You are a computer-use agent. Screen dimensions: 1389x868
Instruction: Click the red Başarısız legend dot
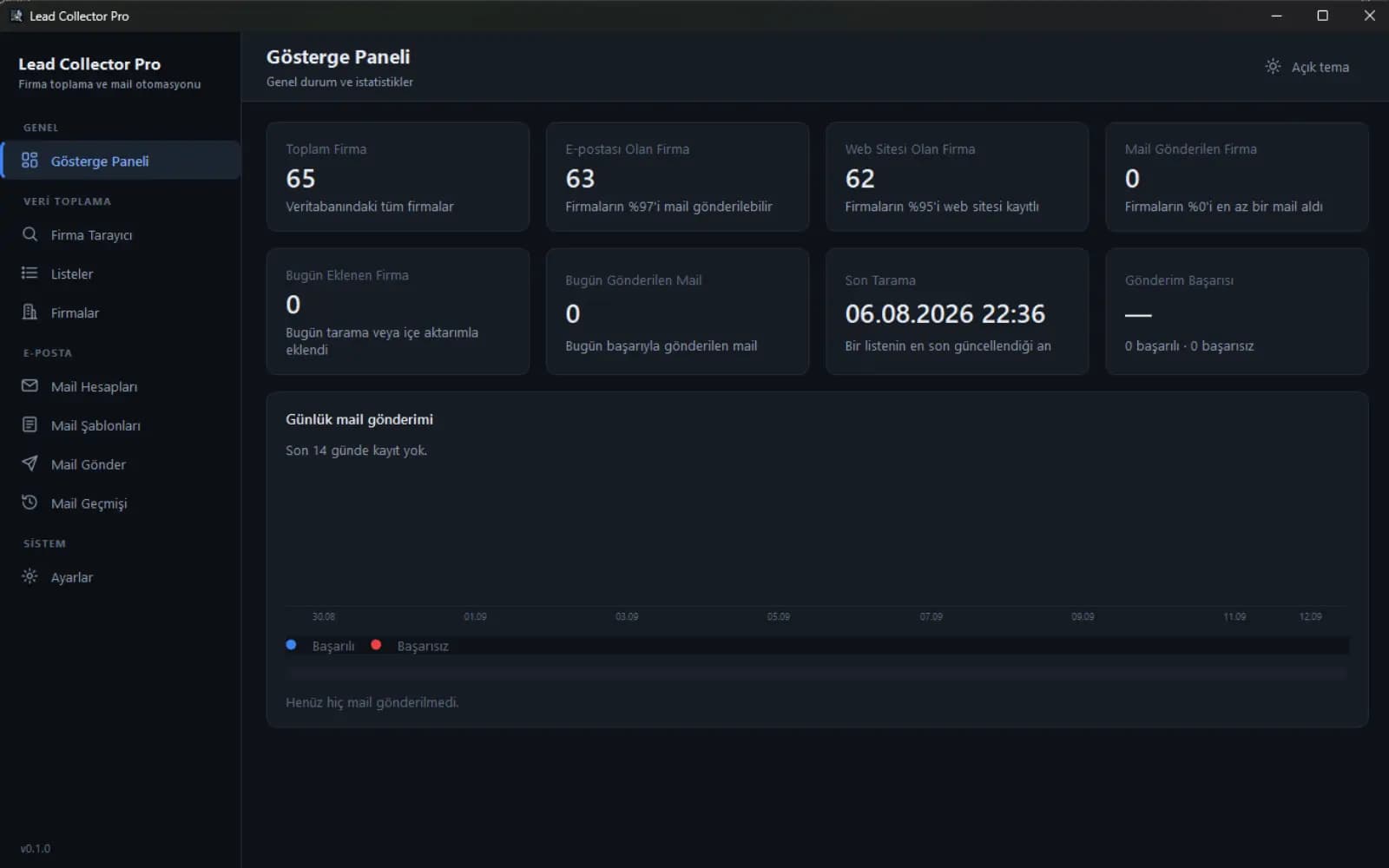376,645
